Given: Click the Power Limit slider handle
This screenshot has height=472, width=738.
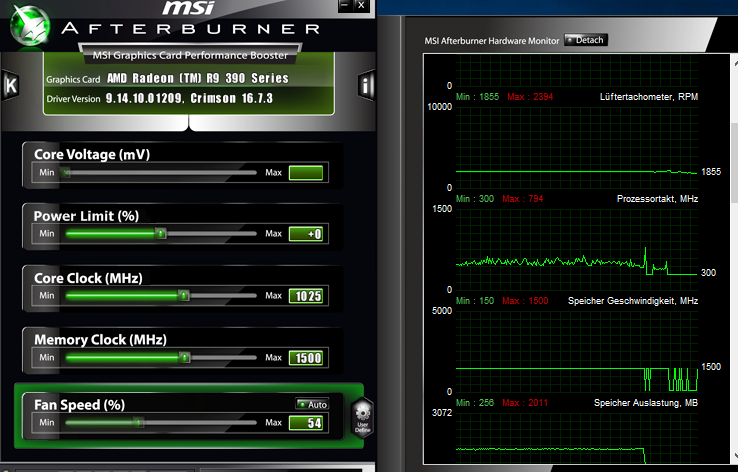Looking at the screenshot, I should (x=161, y=233).
